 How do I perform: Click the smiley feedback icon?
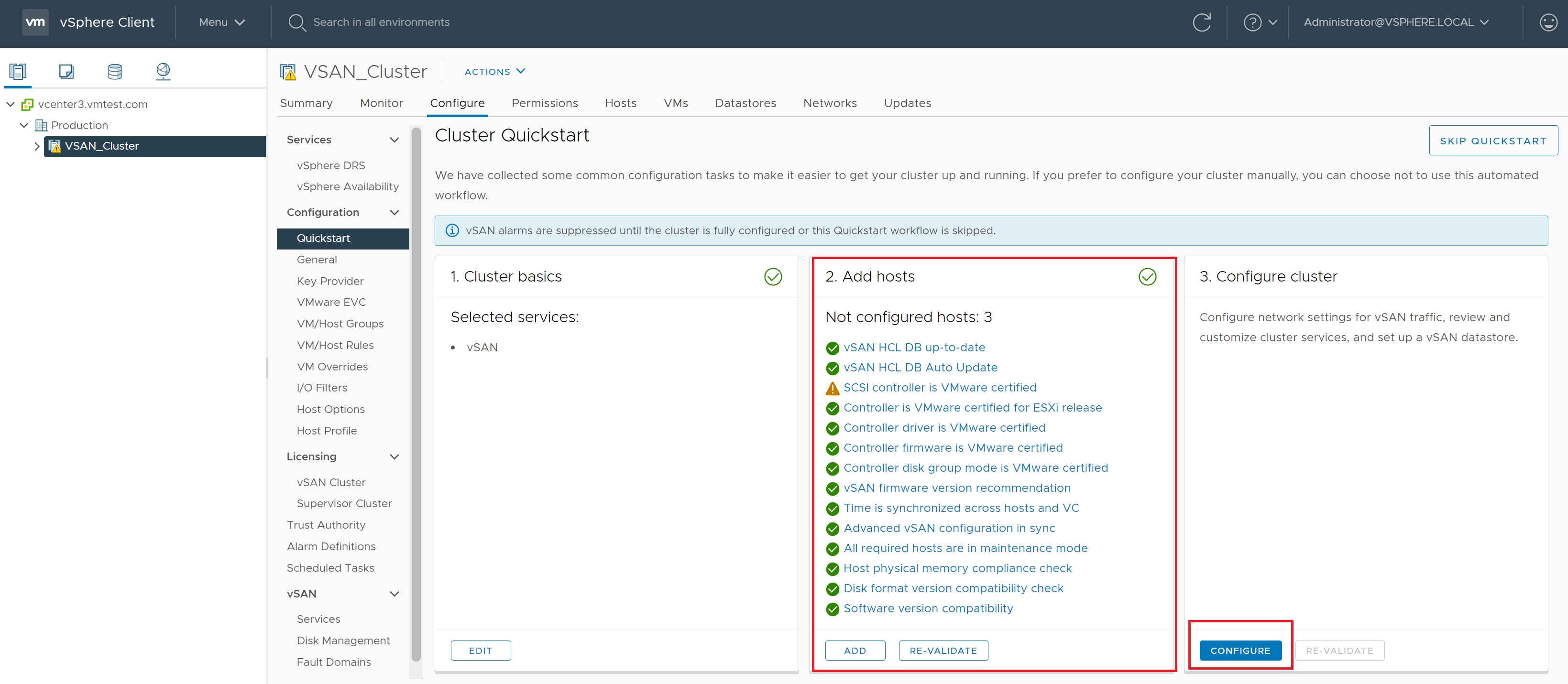coord(1548,22)
